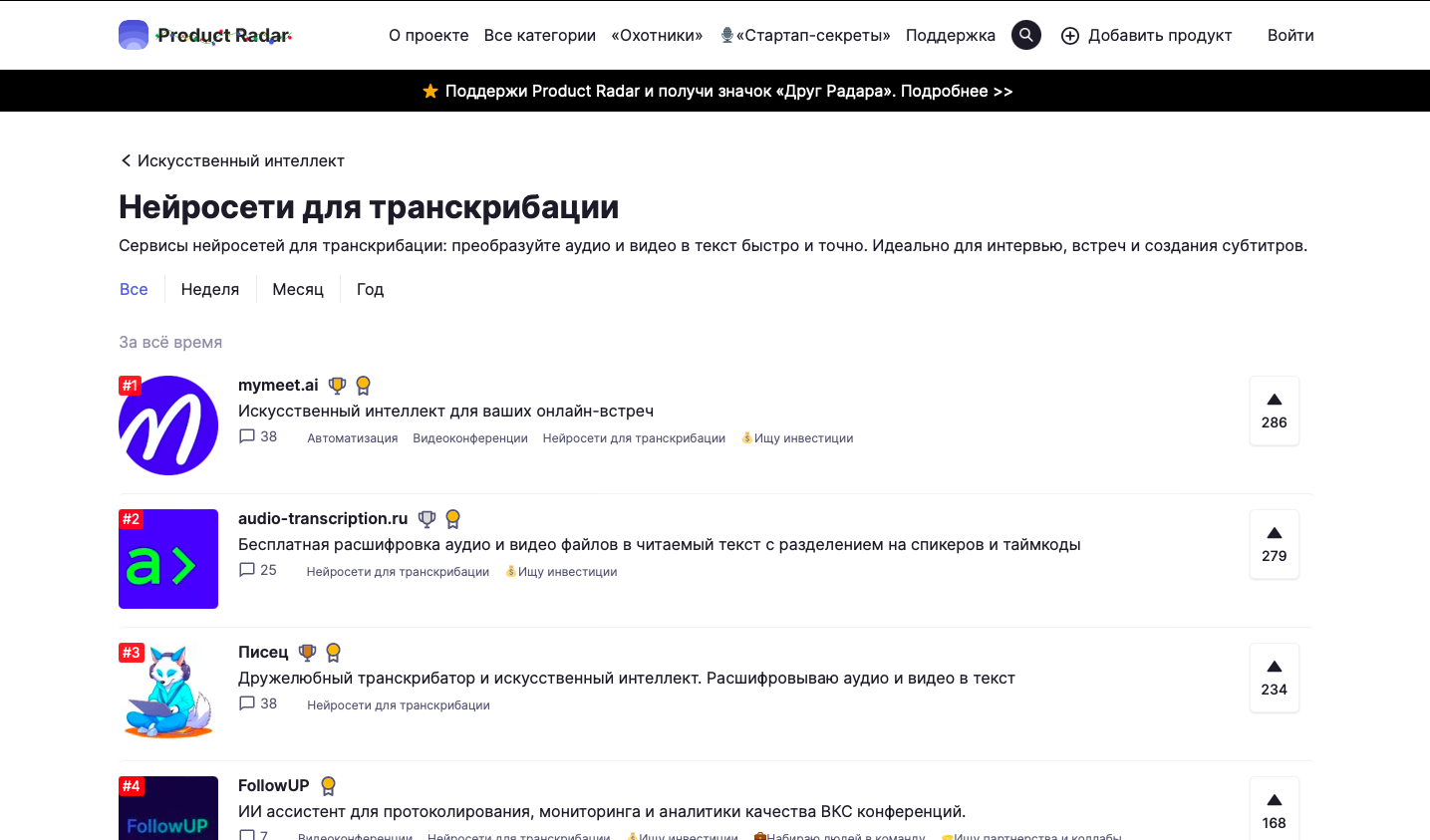Click Видеоконференции tag under mymeet.ai
This screenshot has height=840, width=1430.
coord(470,438)
